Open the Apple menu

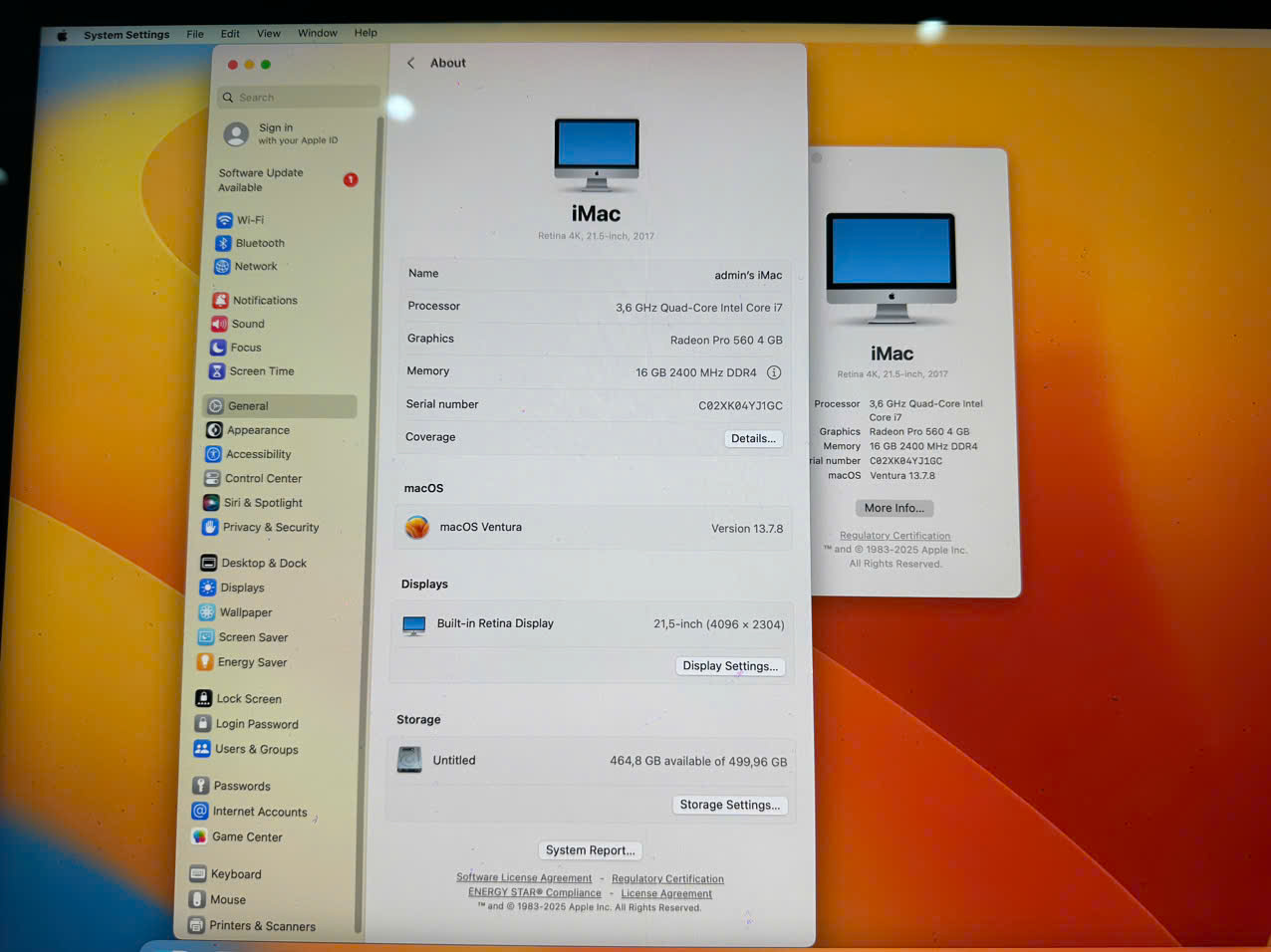pyautogui.click(x=62, y=35)
